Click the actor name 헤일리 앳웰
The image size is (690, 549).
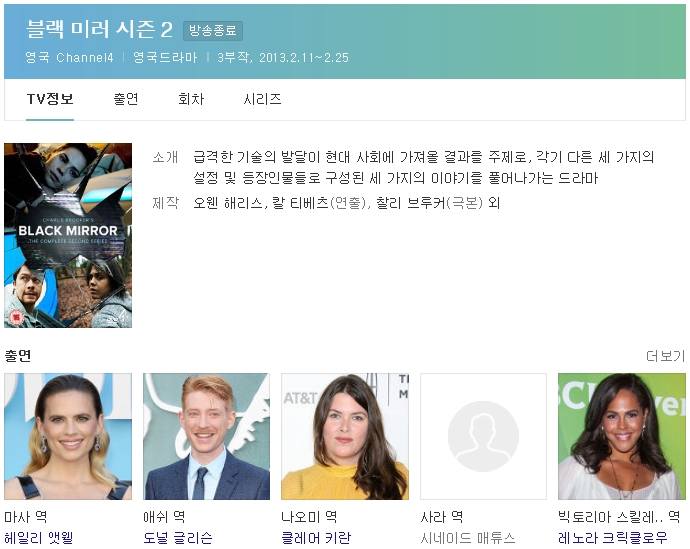39,538
